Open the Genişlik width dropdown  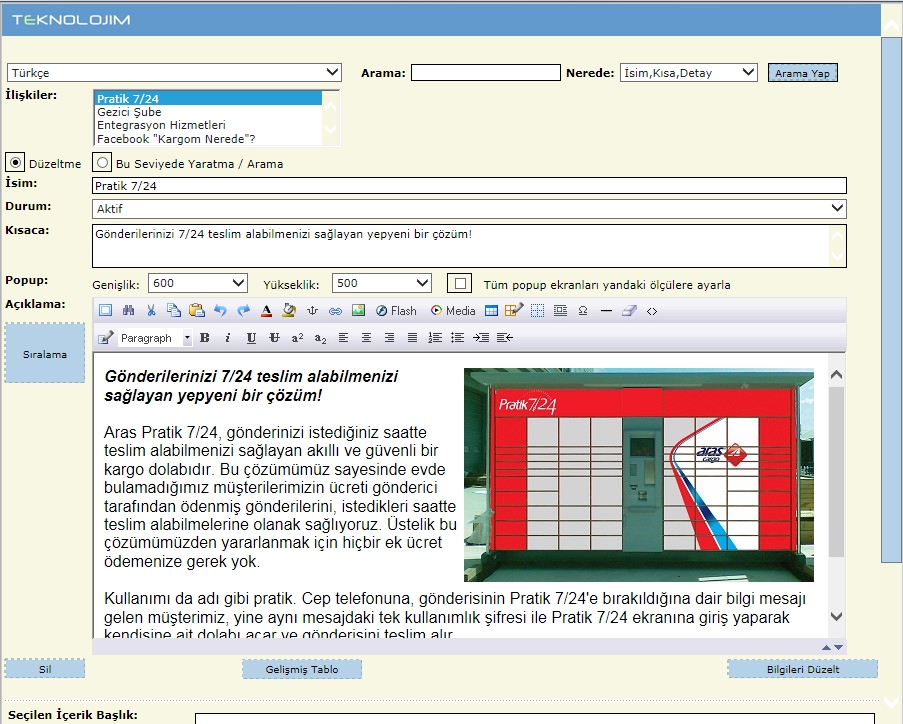pyautogui.click(x=198, y=283)
